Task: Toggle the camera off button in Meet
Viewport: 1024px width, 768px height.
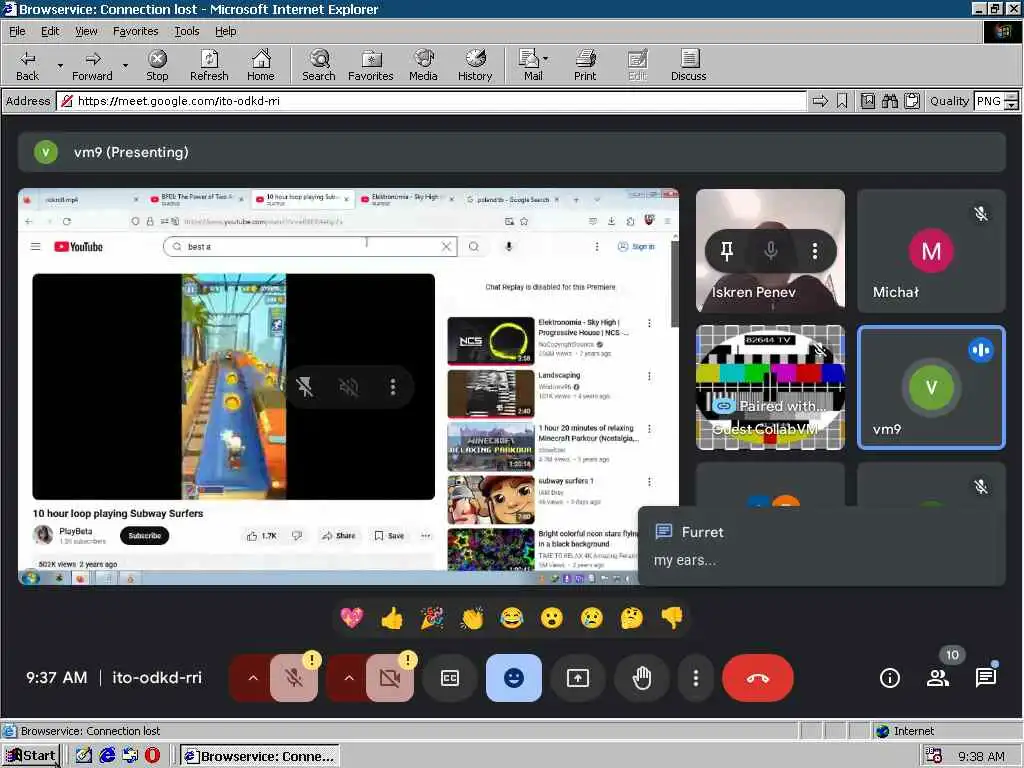Action: pyautogui.click(x=390, y=678)
